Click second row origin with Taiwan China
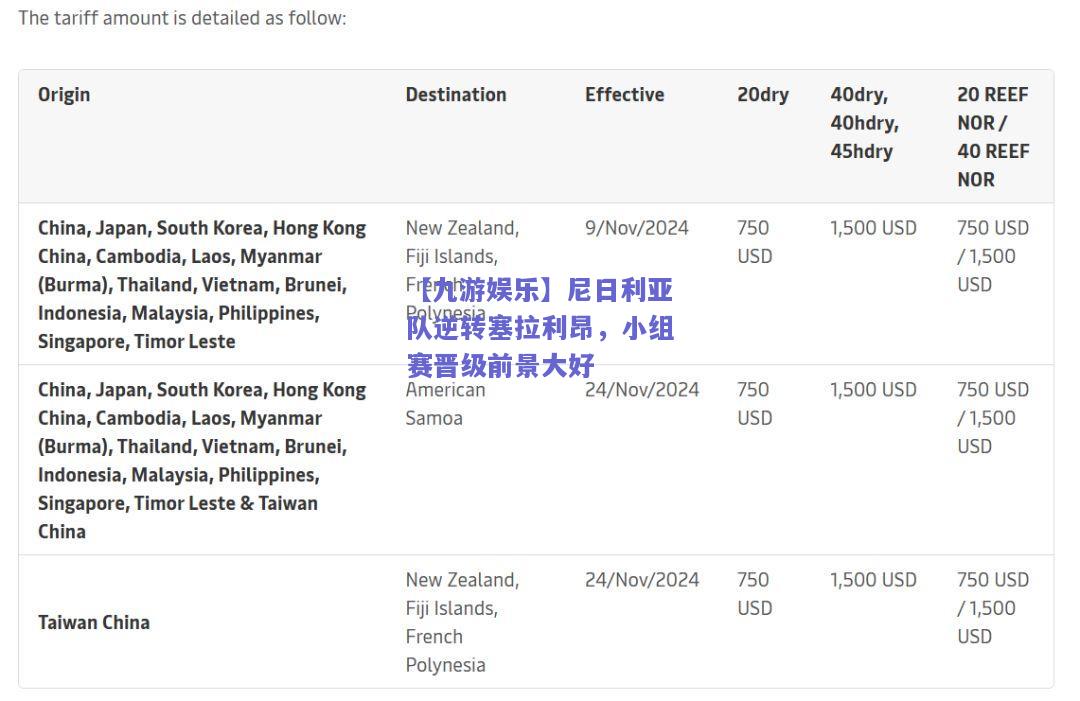1080x701 pixels. (201, 460)
